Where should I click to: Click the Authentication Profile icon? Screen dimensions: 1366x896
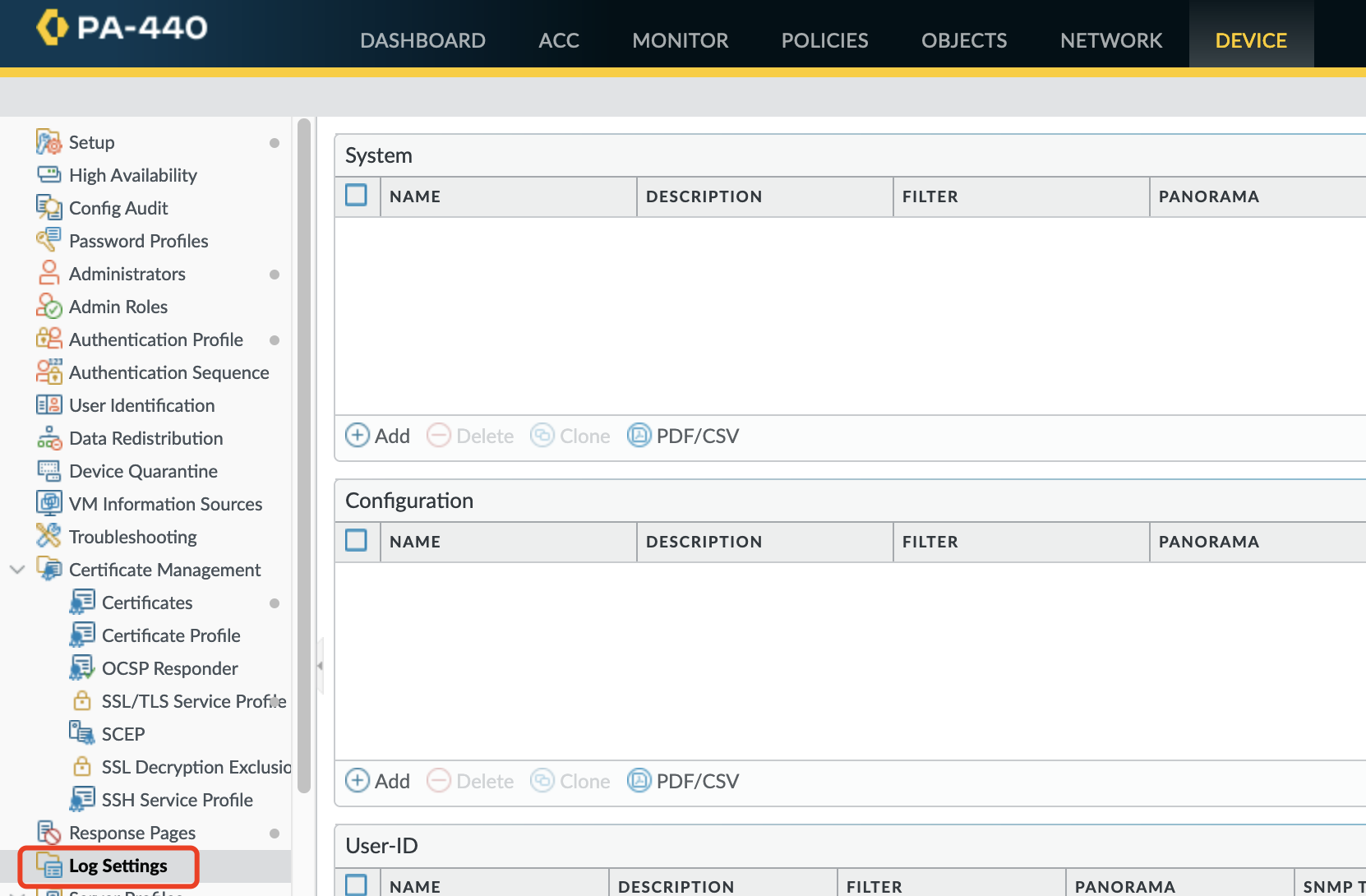click(48, 339)
